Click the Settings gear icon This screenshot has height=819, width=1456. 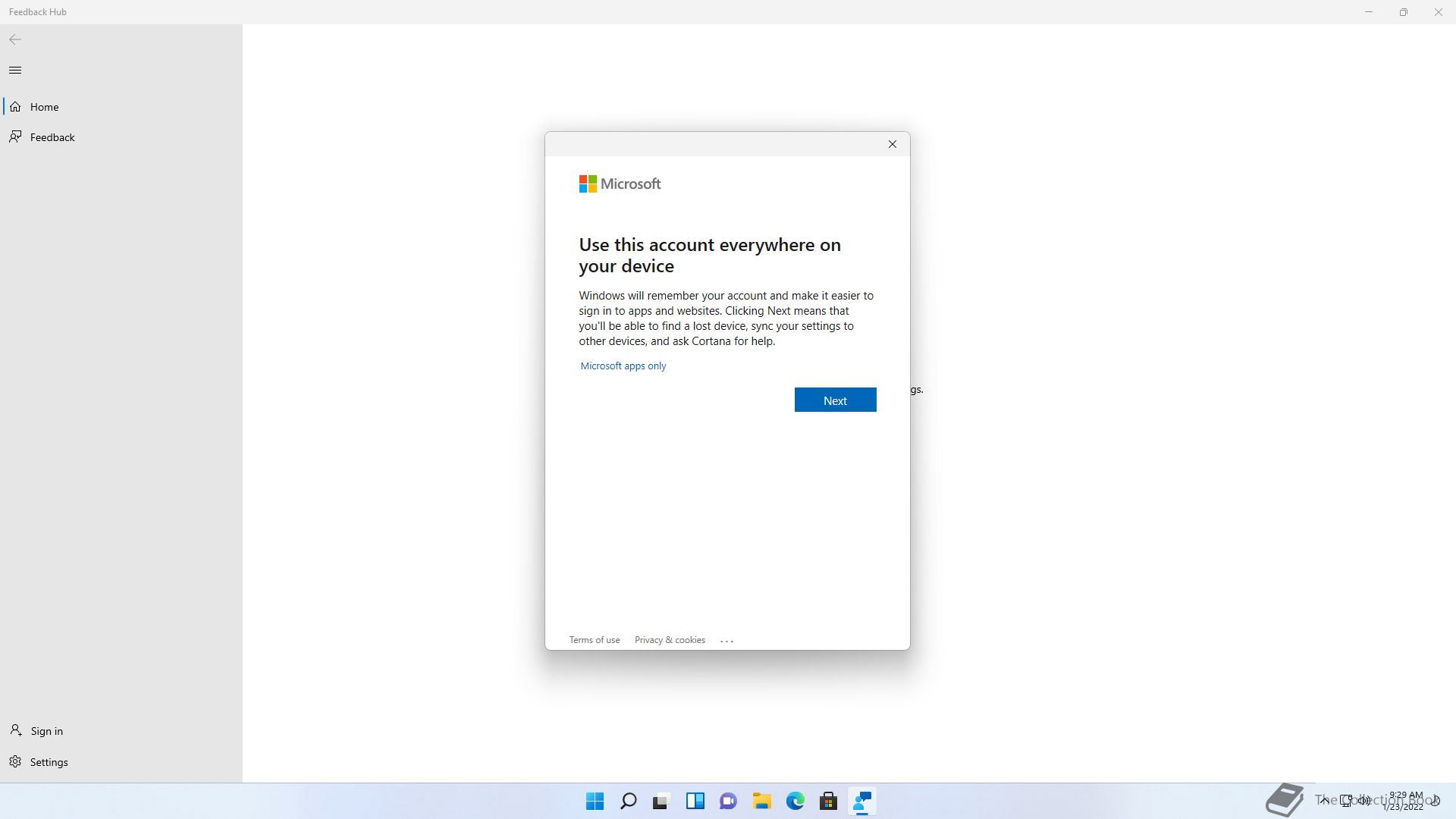point(15,761)
